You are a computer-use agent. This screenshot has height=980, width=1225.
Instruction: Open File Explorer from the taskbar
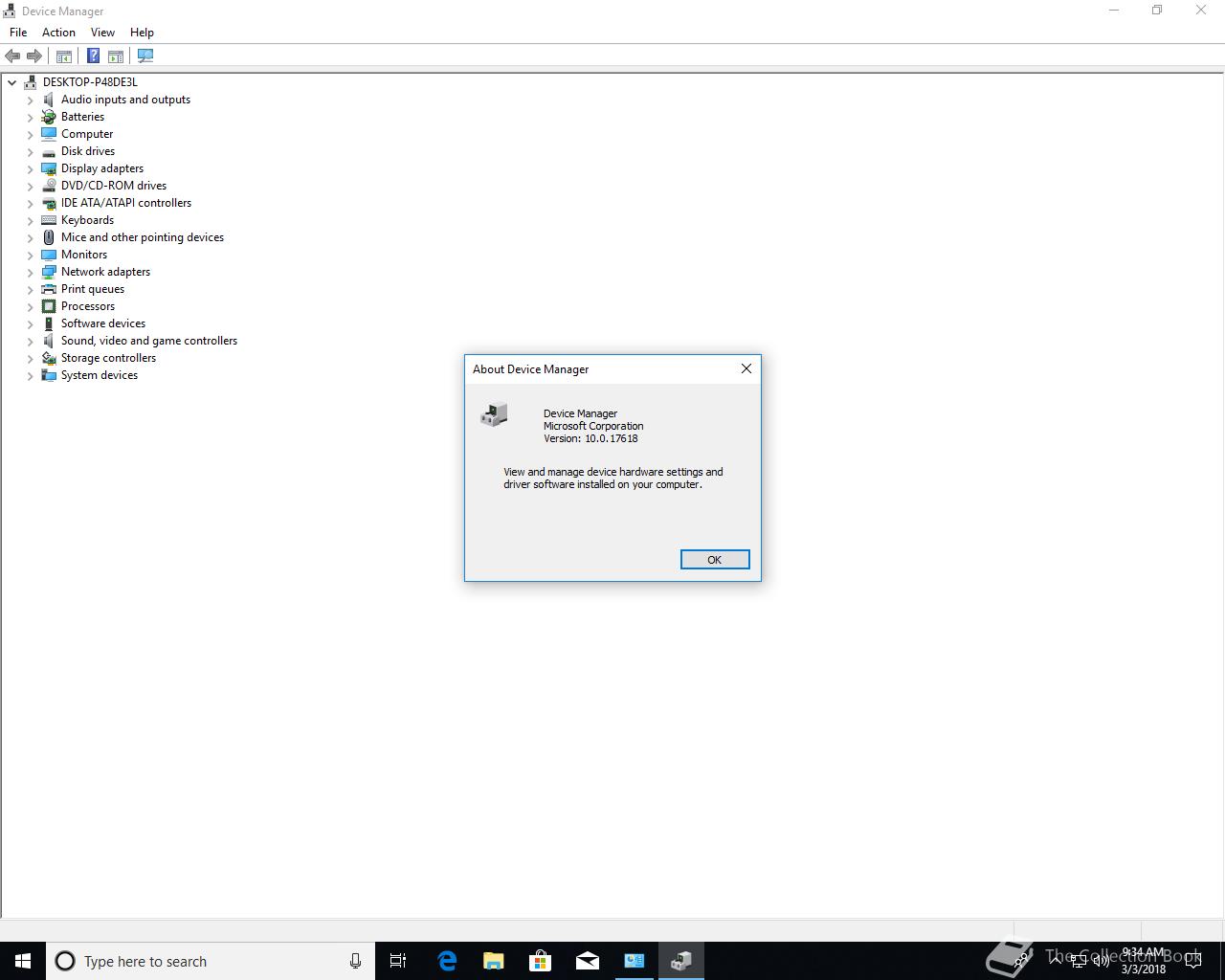[493, 961]
